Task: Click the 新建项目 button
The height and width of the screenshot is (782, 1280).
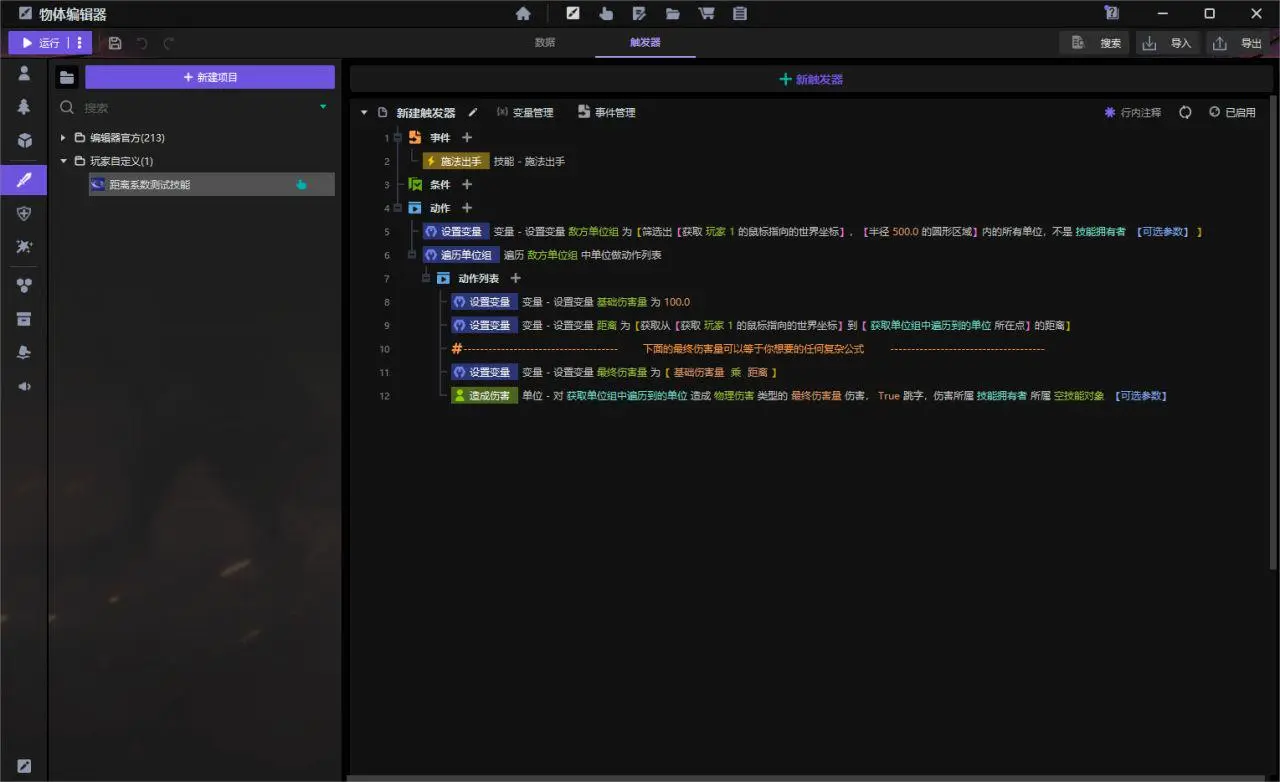Action: [210, 77]
